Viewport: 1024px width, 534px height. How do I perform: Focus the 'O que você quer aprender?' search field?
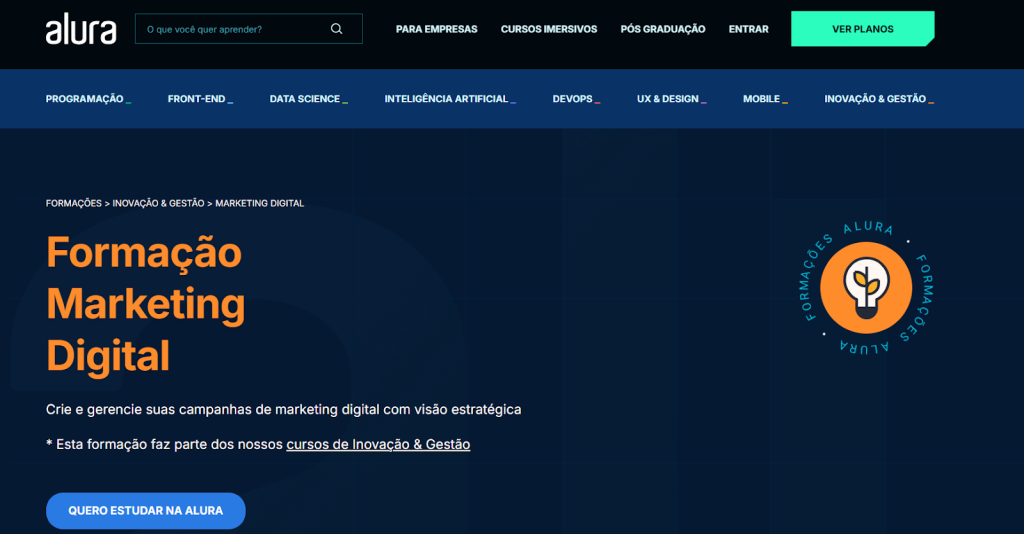pyautogui.click(x=248, y=29)
